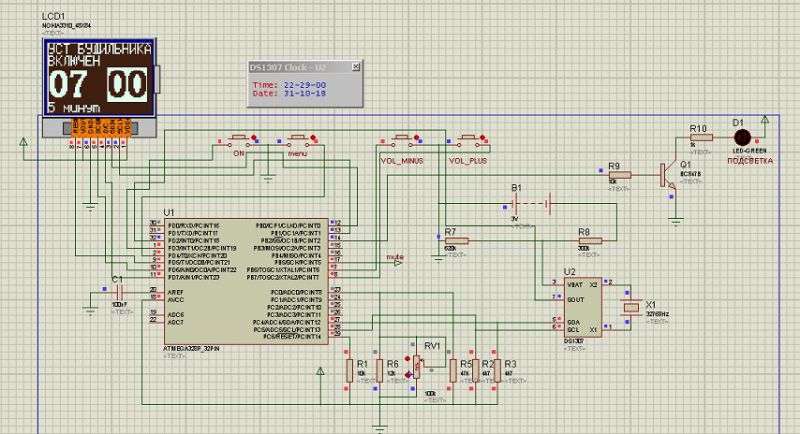The image size is (800, 434).
Task: Click resistor R8 symbol
Action: (x=590, y=241)
